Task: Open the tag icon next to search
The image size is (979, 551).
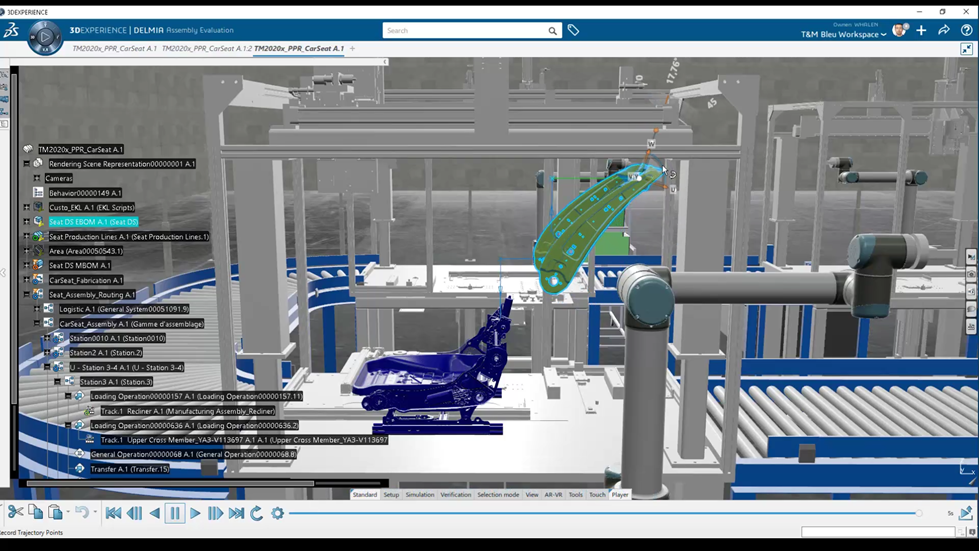Action: [573, 30]
